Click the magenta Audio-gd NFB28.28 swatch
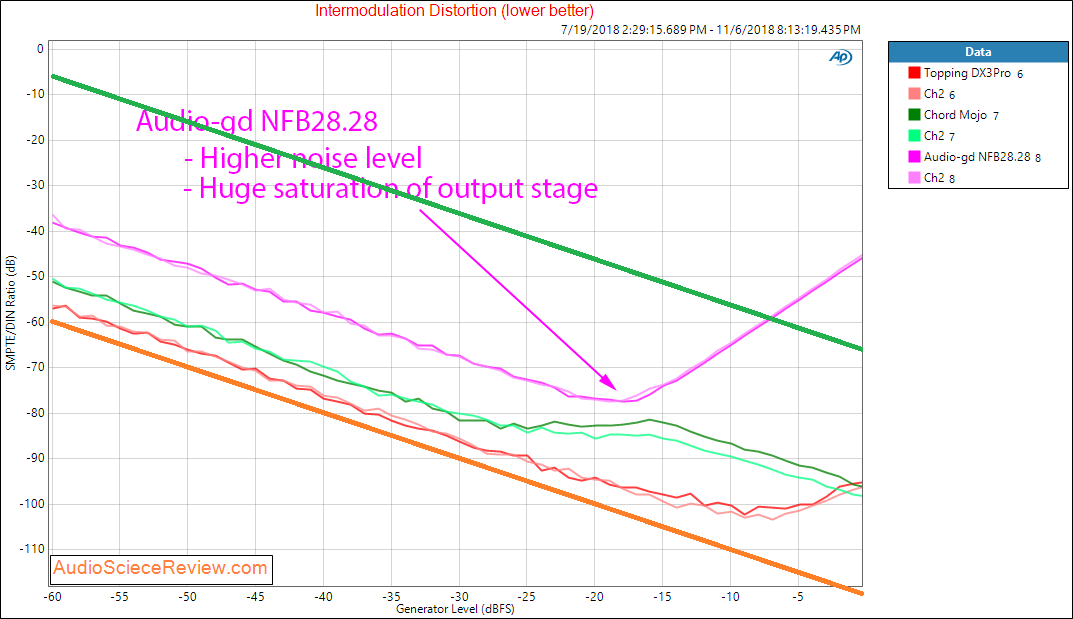The width and height of the screenshot is (1073, 619). click(x=914, y=157)
